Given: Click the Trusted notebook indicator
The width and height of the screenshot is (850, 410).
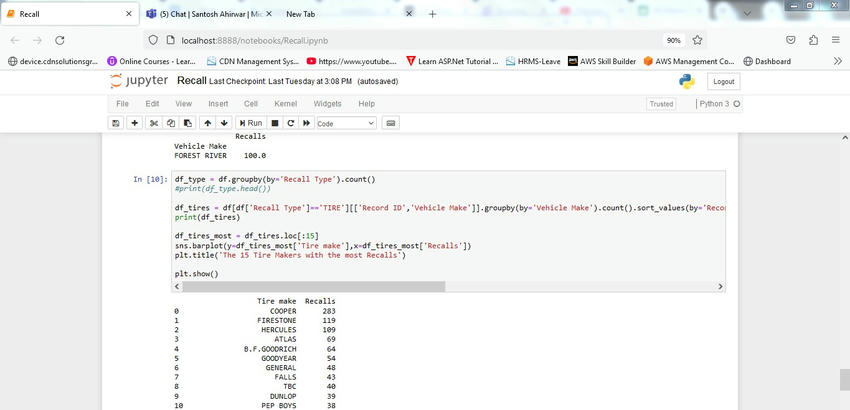Looking at the screenshot, I should pos(661,104).
